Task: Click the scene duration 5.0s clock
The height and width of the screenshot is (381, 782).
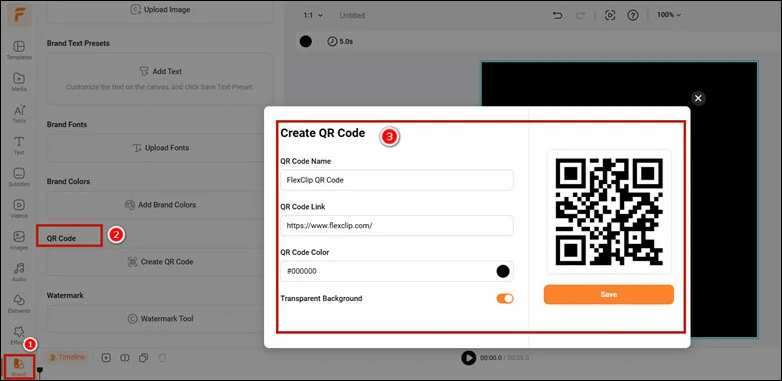Action: point(340,42)
